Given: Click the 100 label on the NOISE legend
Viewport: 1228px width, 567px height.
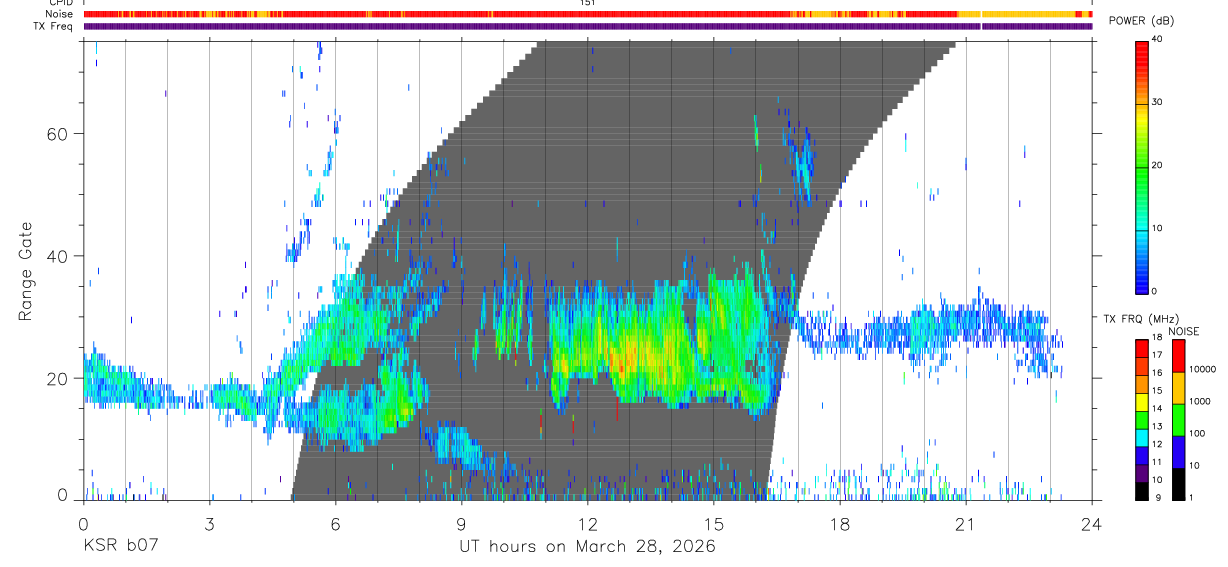Looking at the screenshot, I should 1198,433.
